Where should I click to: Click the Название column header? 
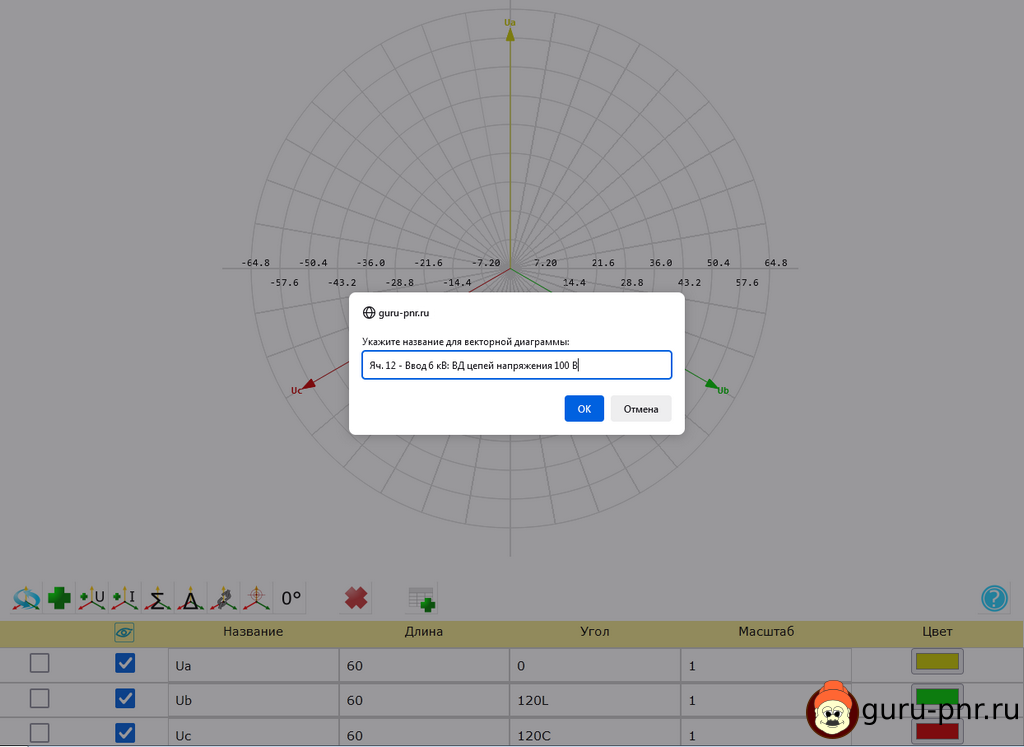point(253,631)
